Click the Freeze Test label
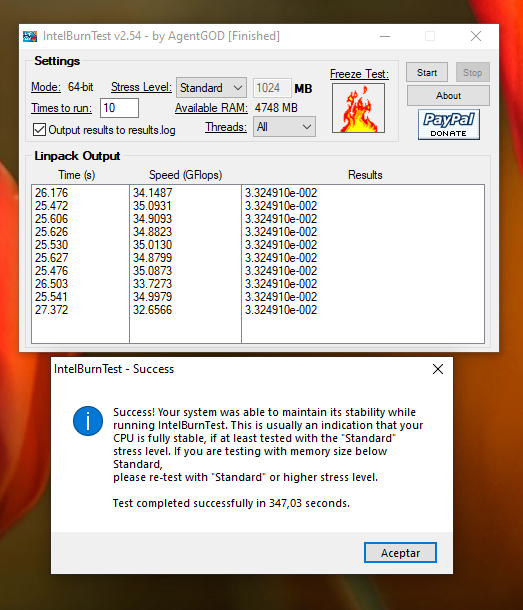523x610 pixels. [x=359, y=74]
